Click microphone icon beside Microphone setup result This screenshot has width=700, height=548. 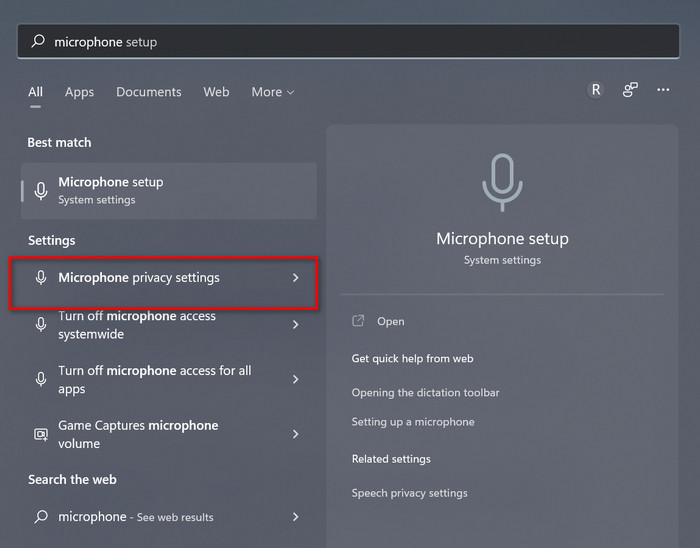point(41,191)
